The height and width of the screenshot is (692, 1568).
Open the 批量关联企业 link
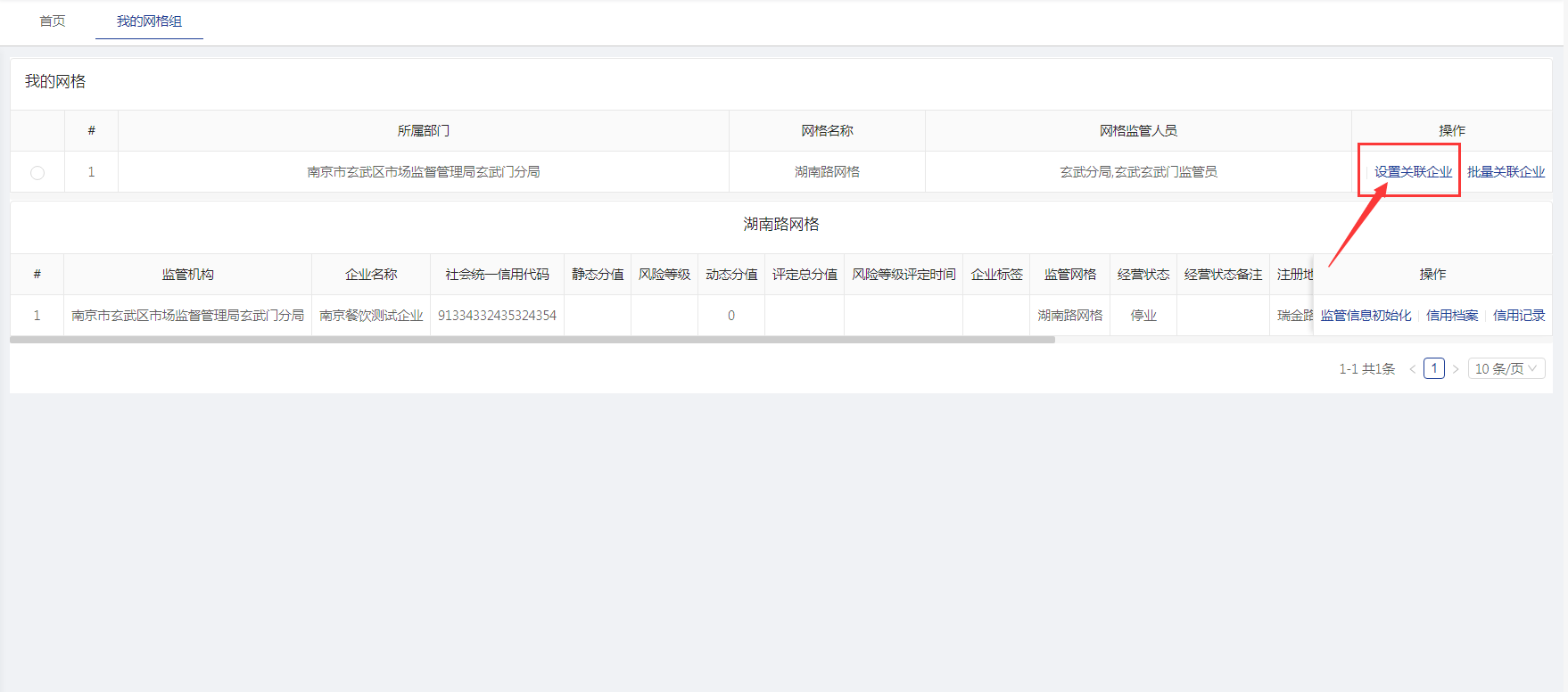click(1506, 172)
